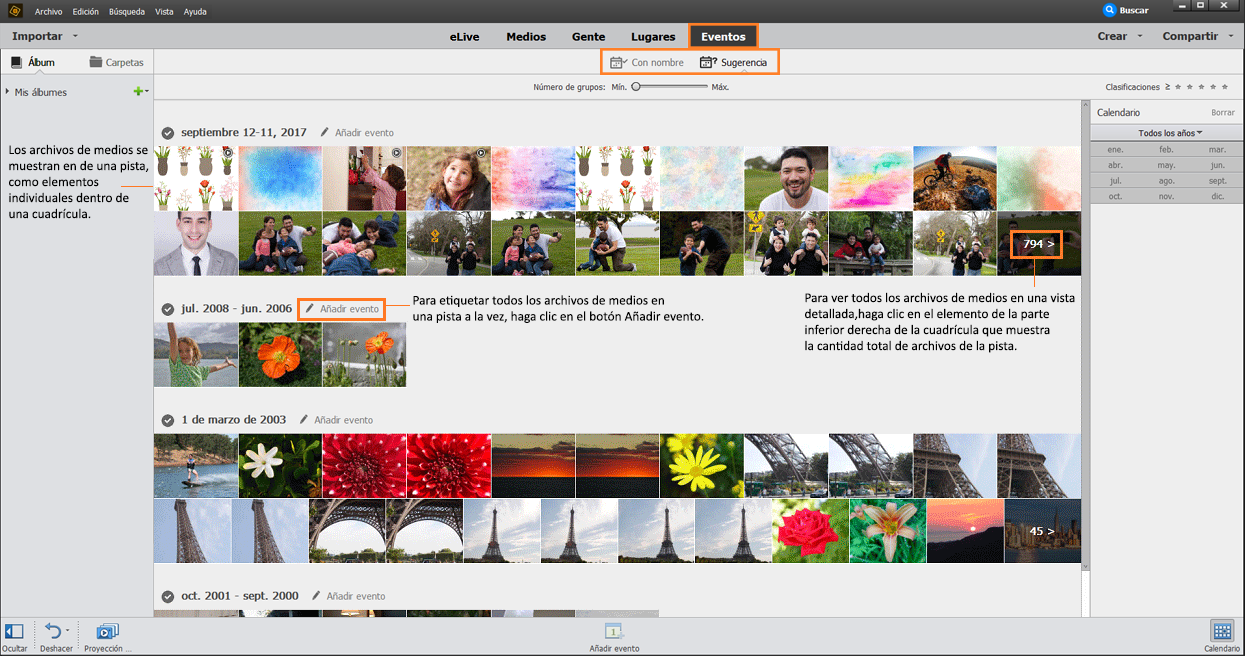Select smiling man portrait thumbnail
1245x656 pixels.
[786, 179]
